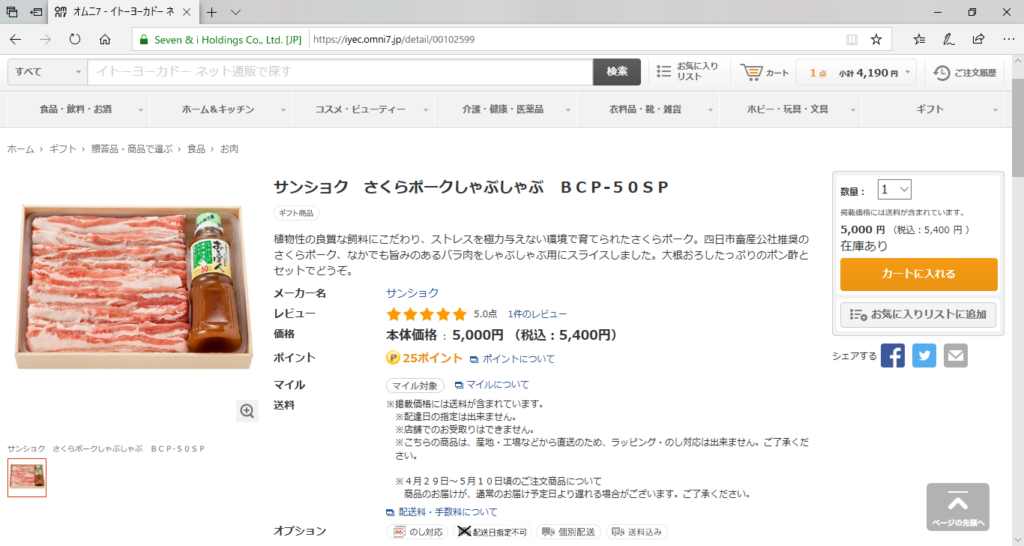Open new tab with plus button
The image size is (1024, 546).
(212, 12)
